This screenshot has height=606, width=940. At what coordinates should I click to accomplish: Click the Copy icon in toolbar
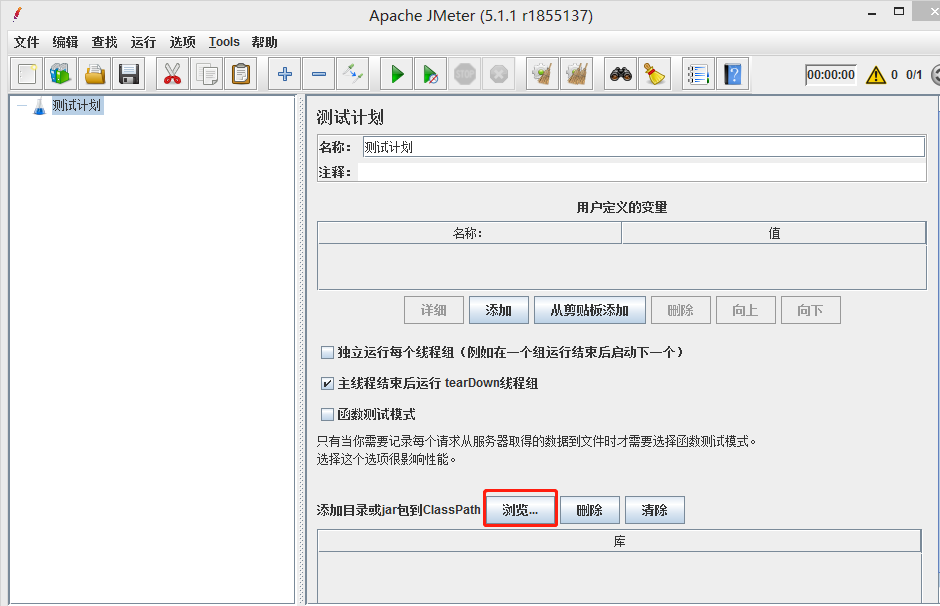tap(207, 74)
